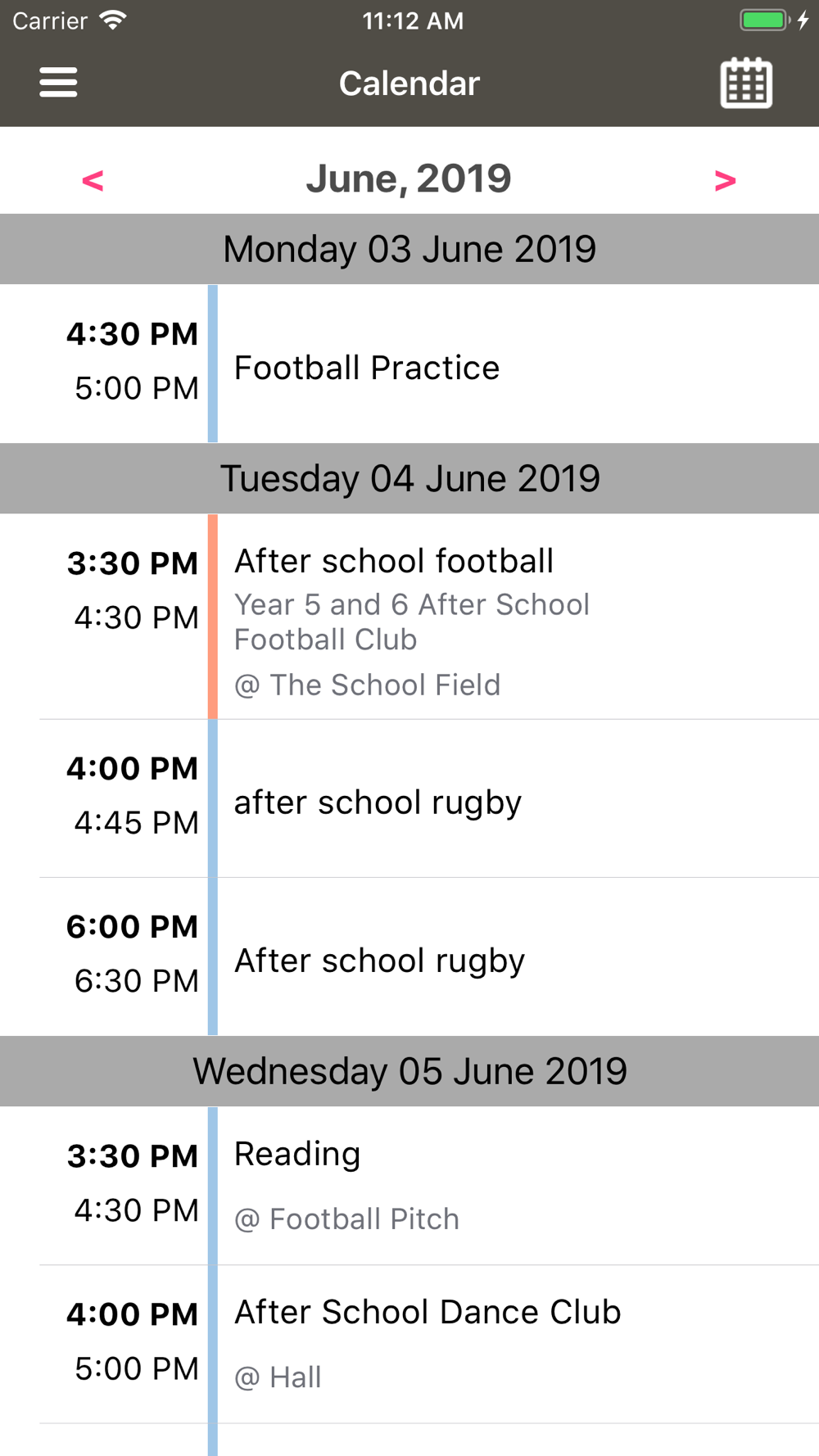The height and width of the screenshot is (1456, 819).
Task: Tap the Wednesday 05 June 2019 header
Action: tap(409, 1071)
